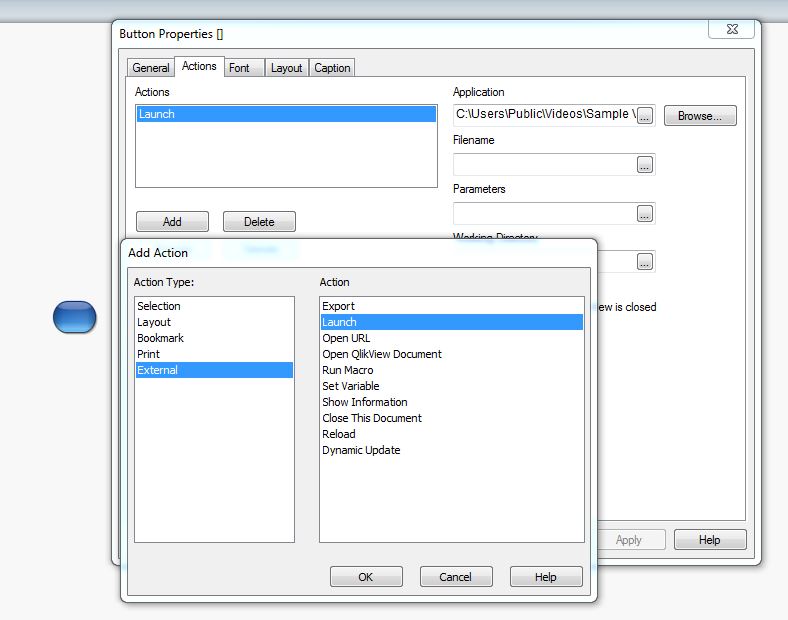788x620 pixels.
Task: Choose the Reload action
Action: pyautogui.click(x=451, y=434)
